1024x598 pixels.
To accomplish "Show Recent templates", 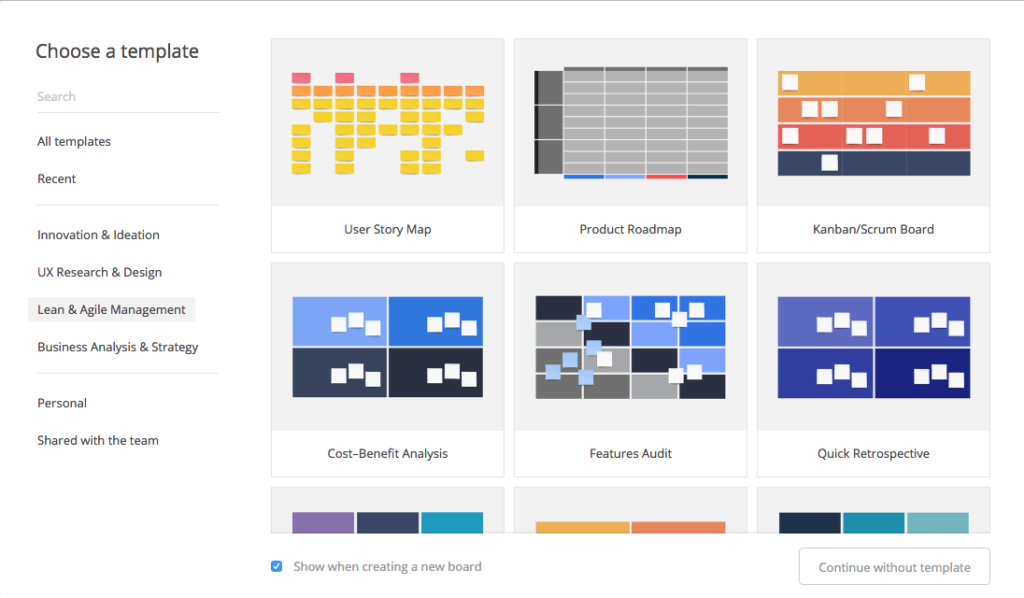I will point(56,179).
